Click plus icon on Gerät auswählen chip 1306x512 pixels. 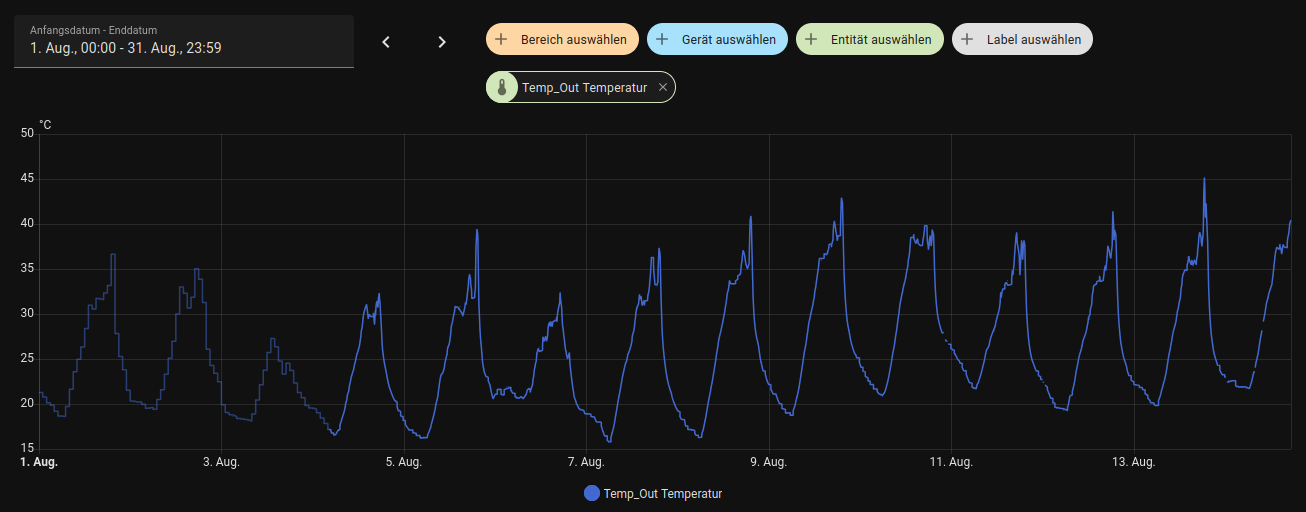tap(662, 40)
